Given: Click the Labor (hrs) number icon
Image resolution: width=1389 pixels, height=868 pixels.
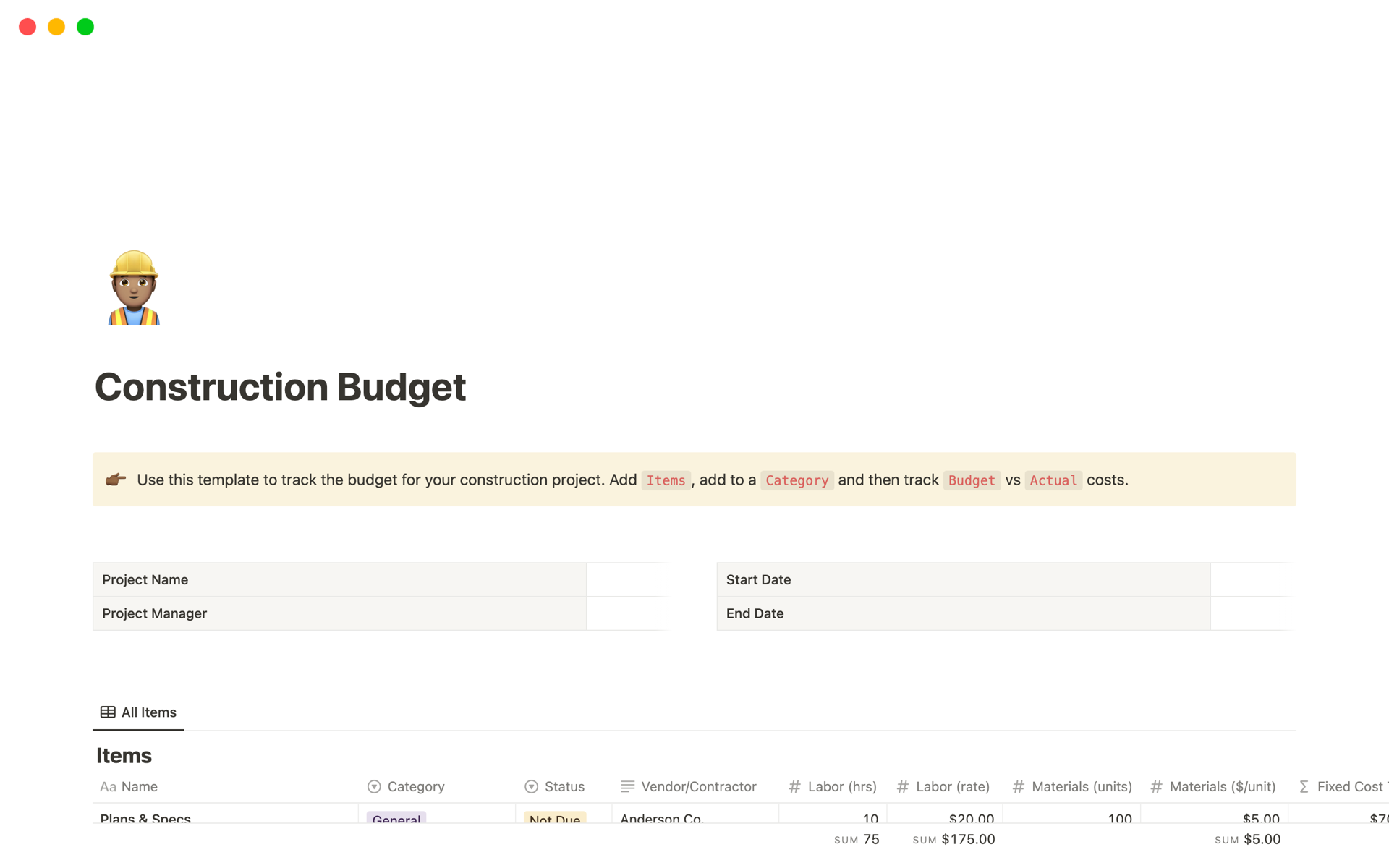Looking at the screenshot, I should pos(794,787).
